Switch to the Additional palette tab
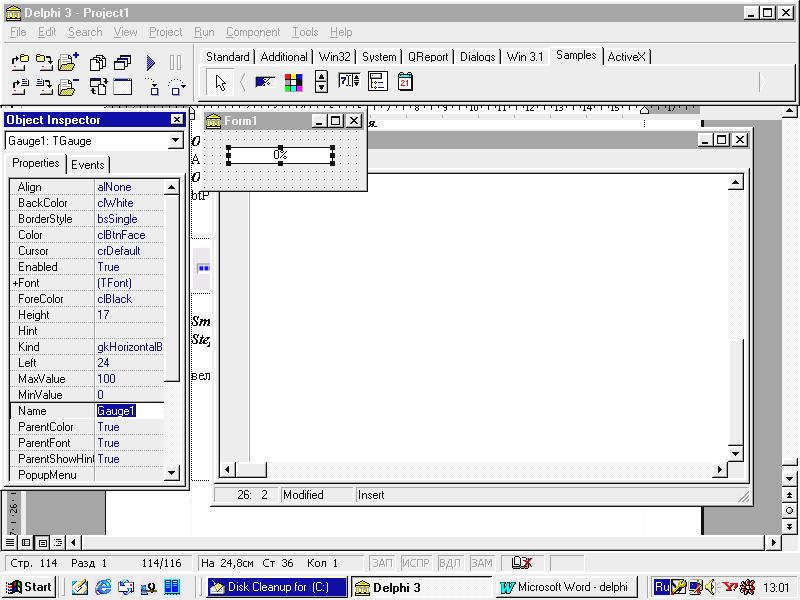The image size is (800, 600). coord(284,57)
